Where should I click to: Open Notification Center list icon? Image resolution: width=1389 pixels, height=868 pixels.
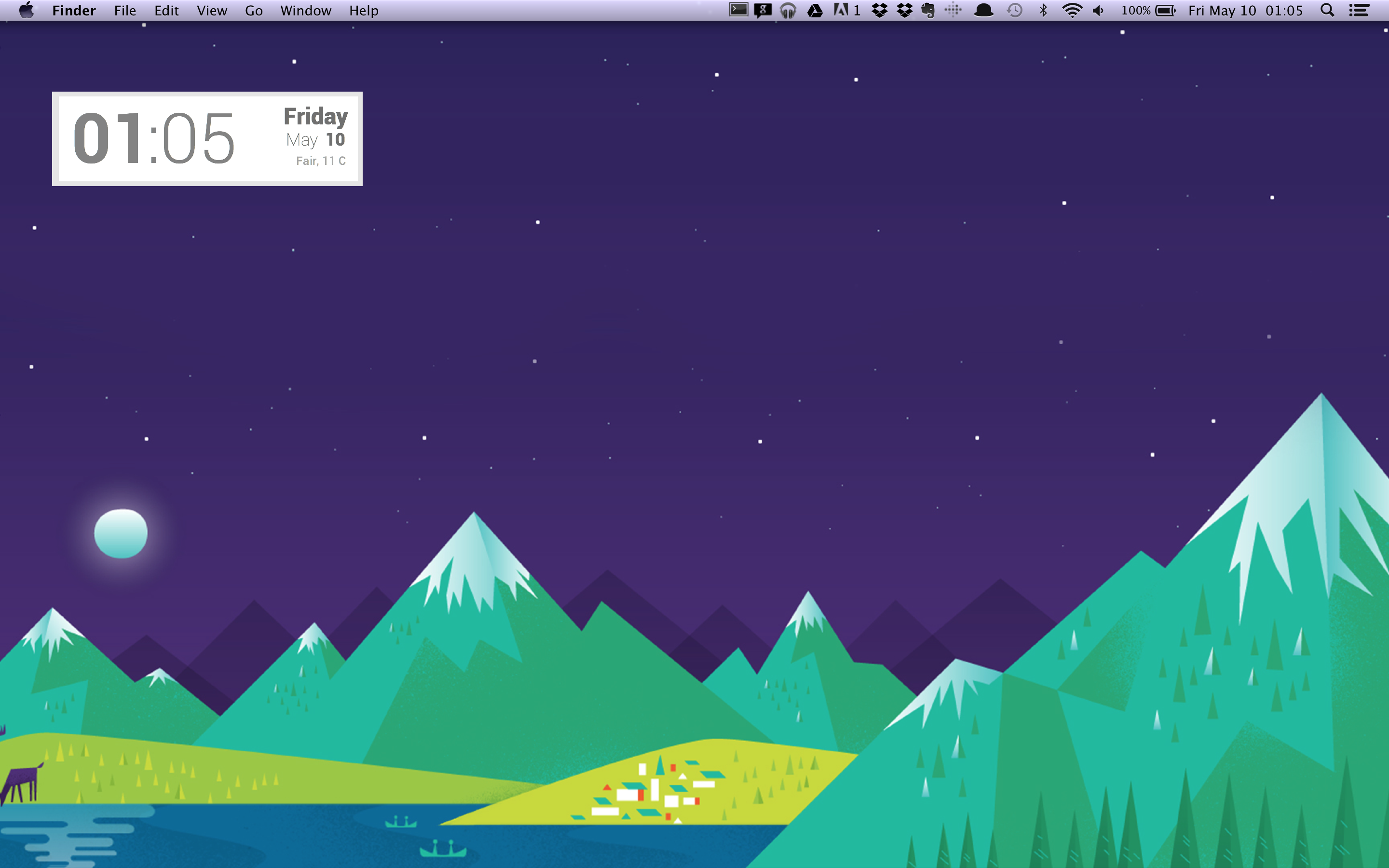pos(1359,10)
